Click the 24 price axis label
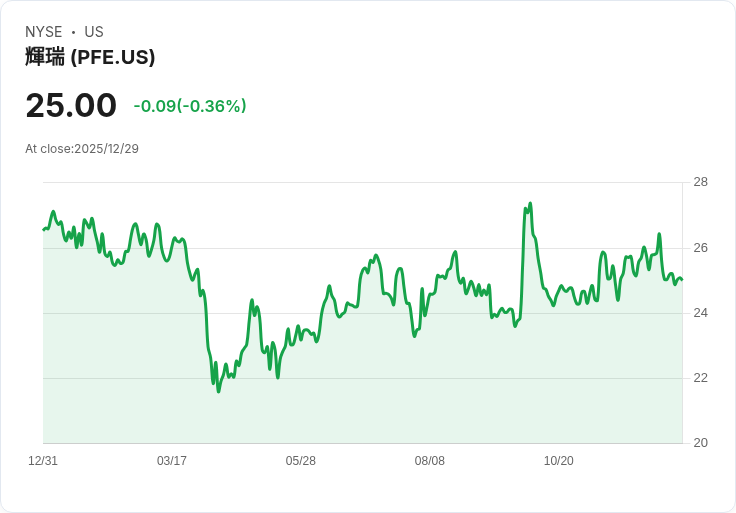 point(700,313)
